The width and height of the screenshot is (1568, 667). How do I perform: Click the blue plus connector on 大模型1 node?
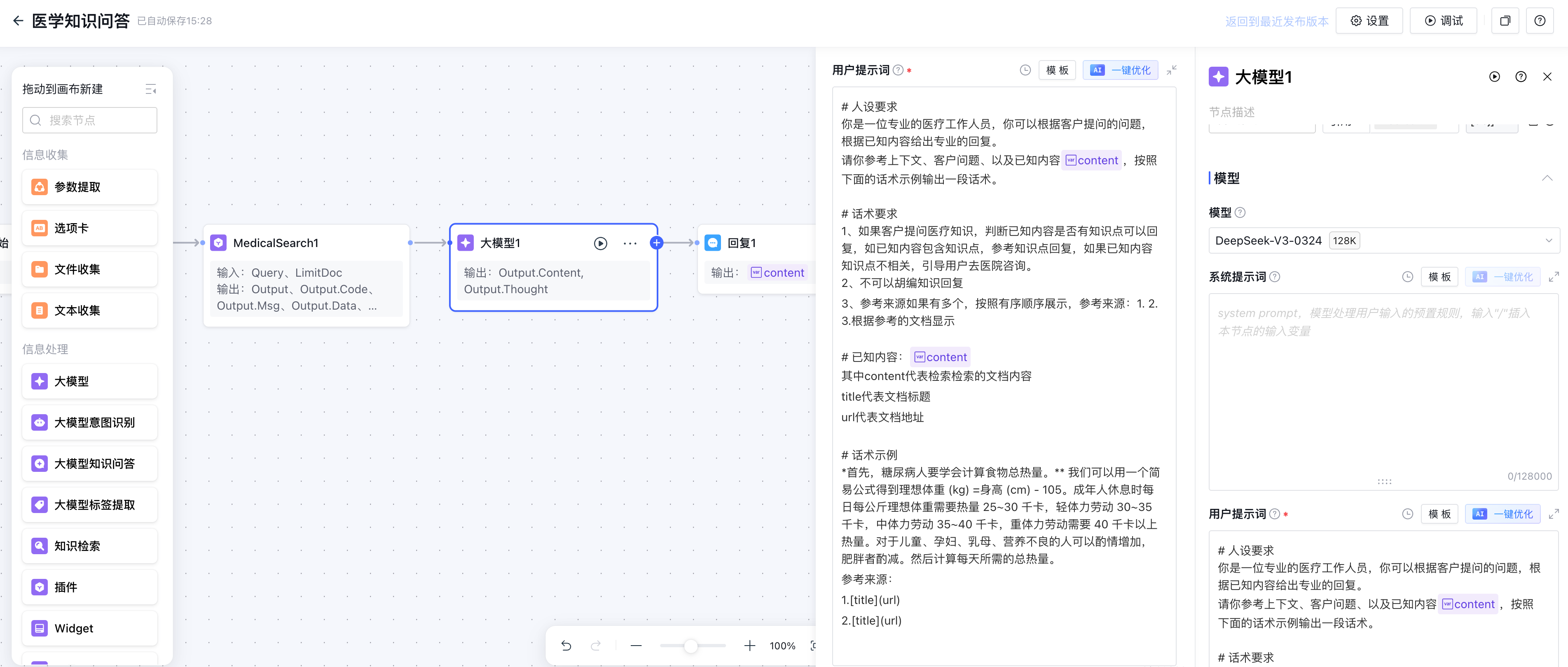point(656,243)
